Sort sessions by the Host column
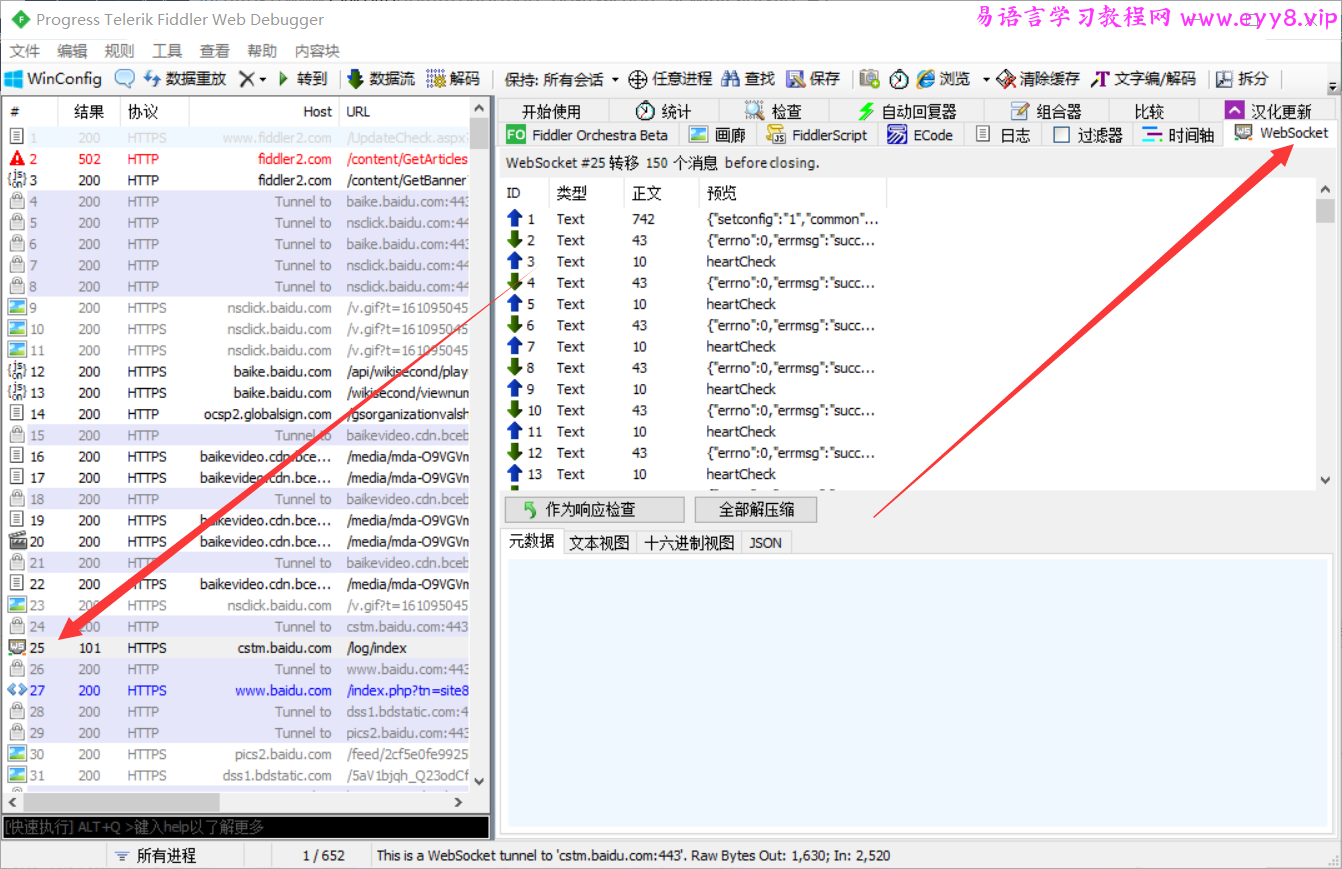 [x=264, y=112]
